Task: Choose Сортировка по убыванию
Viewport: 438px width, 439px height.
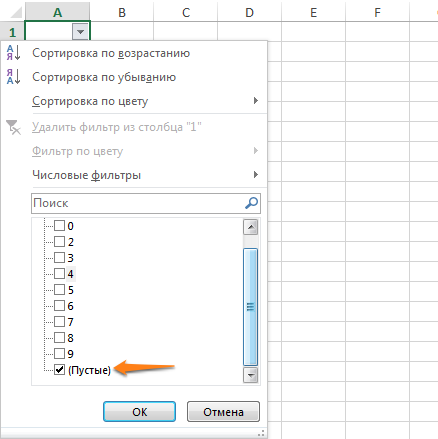Action: [104, 77]
